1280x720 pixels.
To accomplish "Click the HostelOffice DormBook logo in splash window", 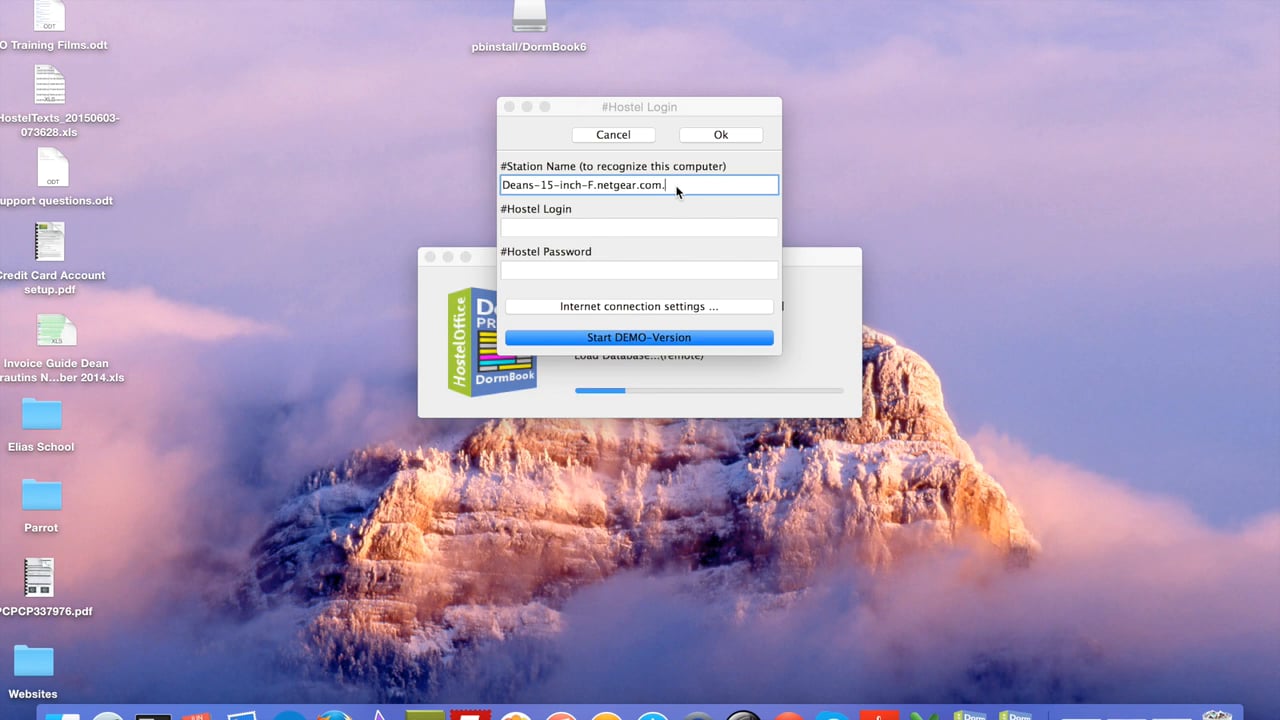I will pos(492,342).
